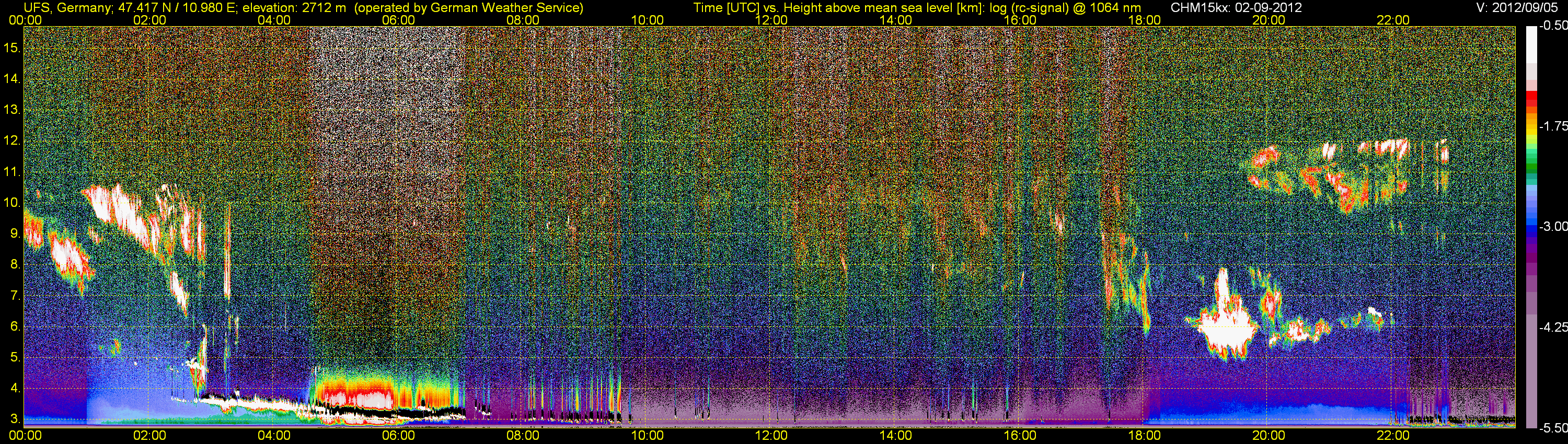Screen dimensions: 1568x444
Task: Click the '11.' height axis label
Action: coord(11,172)
